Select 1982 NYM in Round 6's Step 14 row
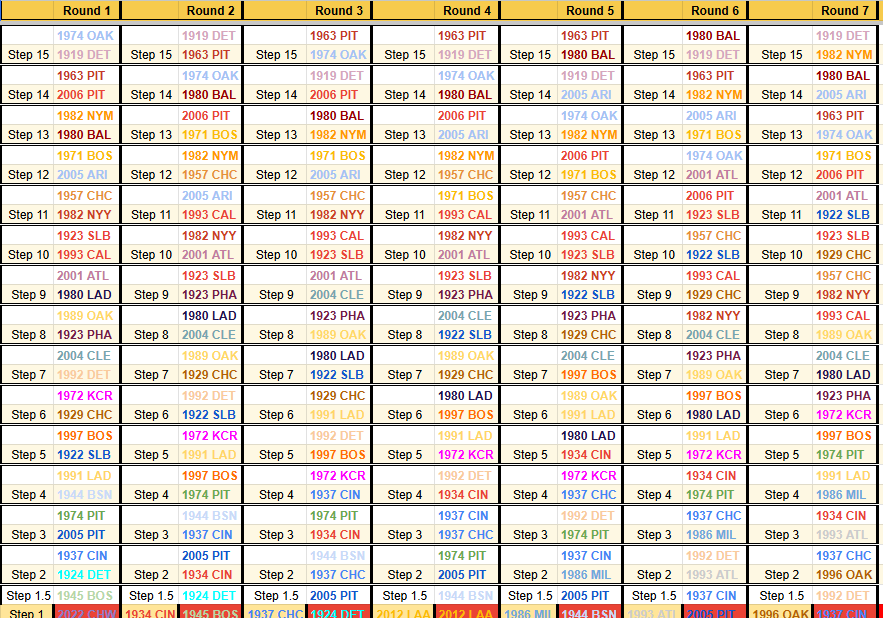 tap(714, 95)
